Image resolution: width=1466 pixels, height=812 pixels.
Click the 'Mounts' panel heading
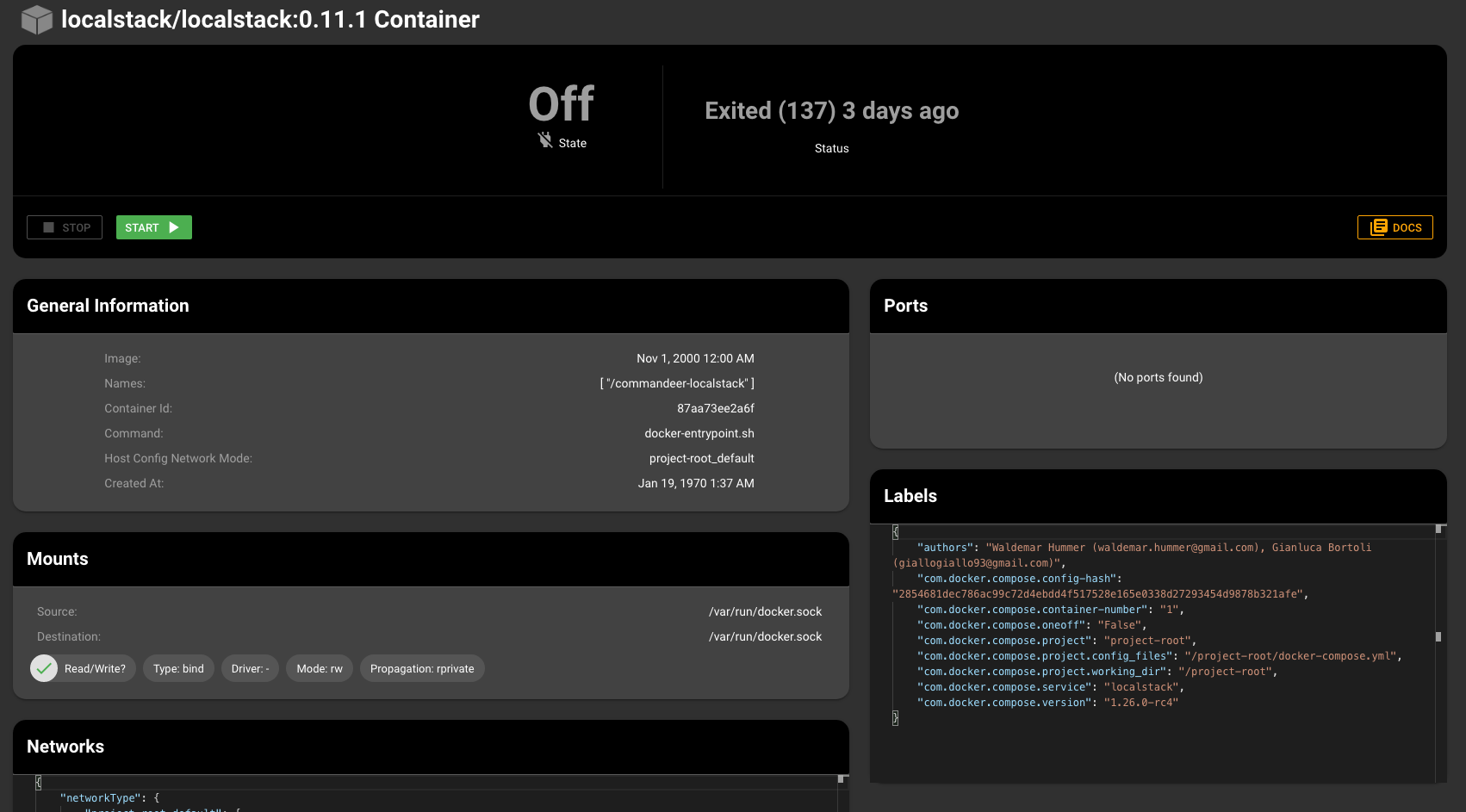58,559
